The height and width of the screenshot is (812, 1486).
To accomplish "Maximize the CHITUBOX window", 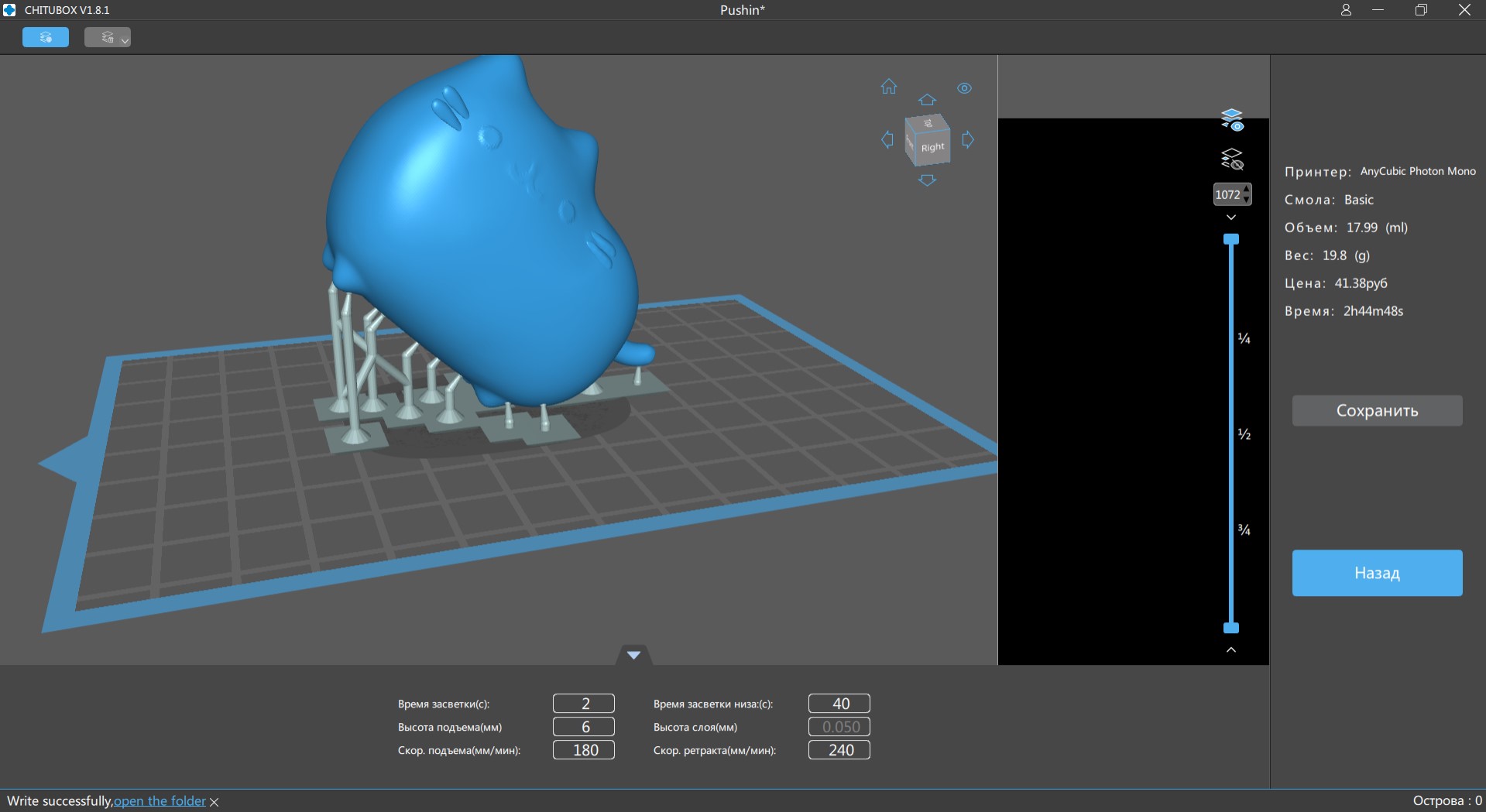I will click(1421, 10).
